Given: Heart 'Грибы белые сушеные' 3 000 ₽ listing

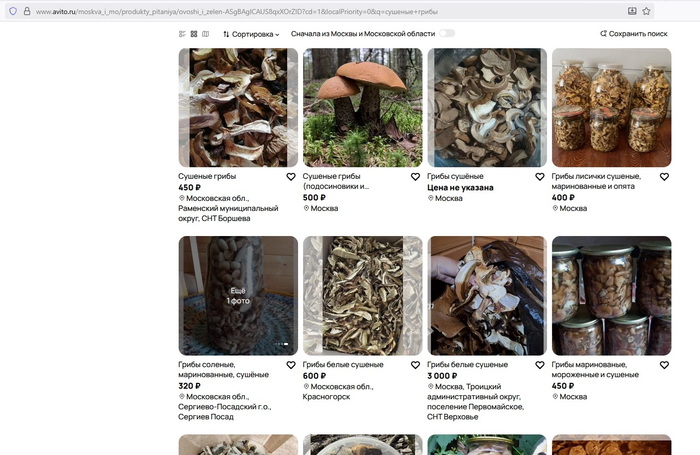Looking at the screenshot, I should point(540,366).
